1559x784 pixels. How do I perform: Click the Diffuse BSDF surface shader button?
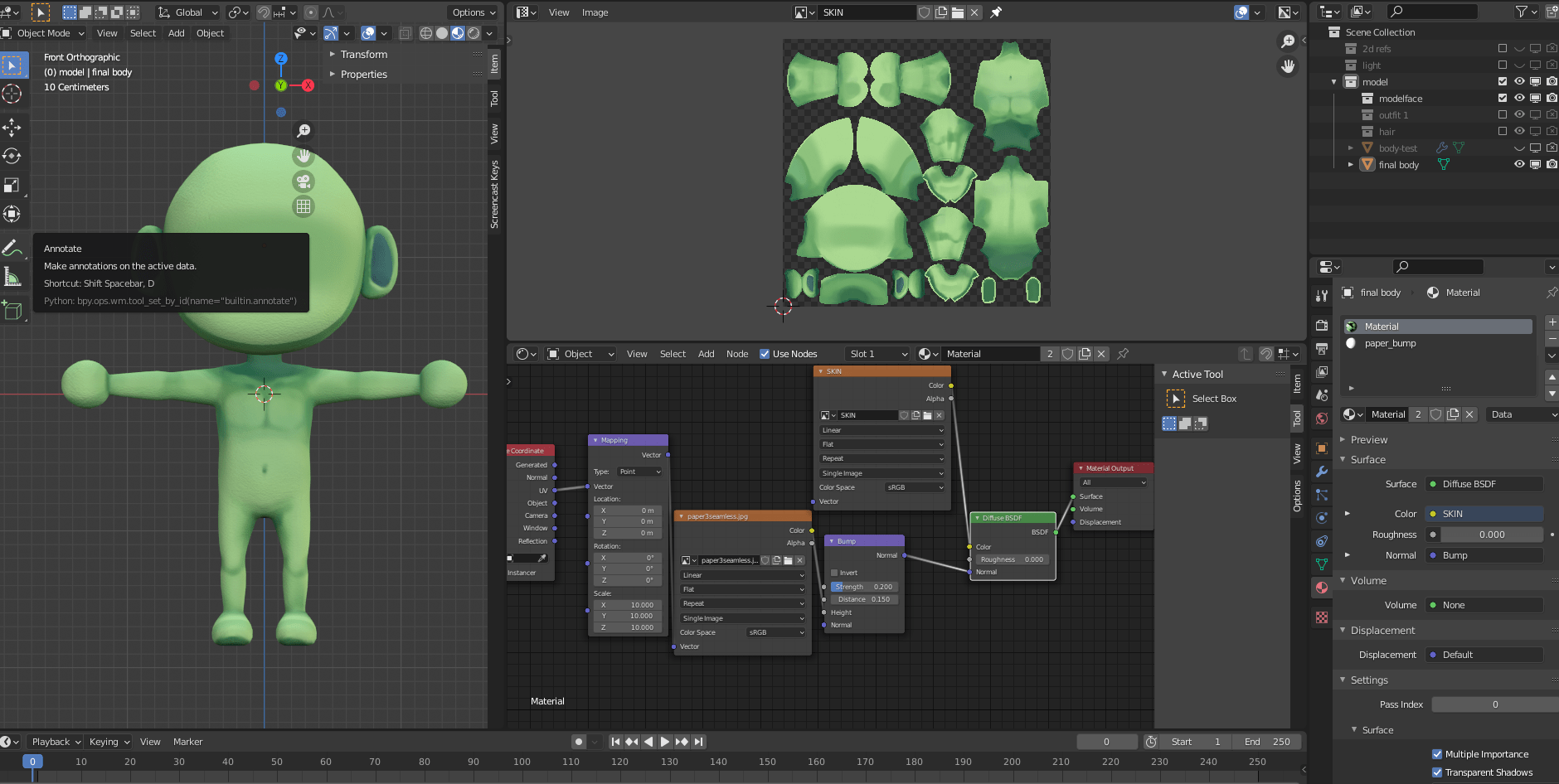click(x=1484, y=484)
